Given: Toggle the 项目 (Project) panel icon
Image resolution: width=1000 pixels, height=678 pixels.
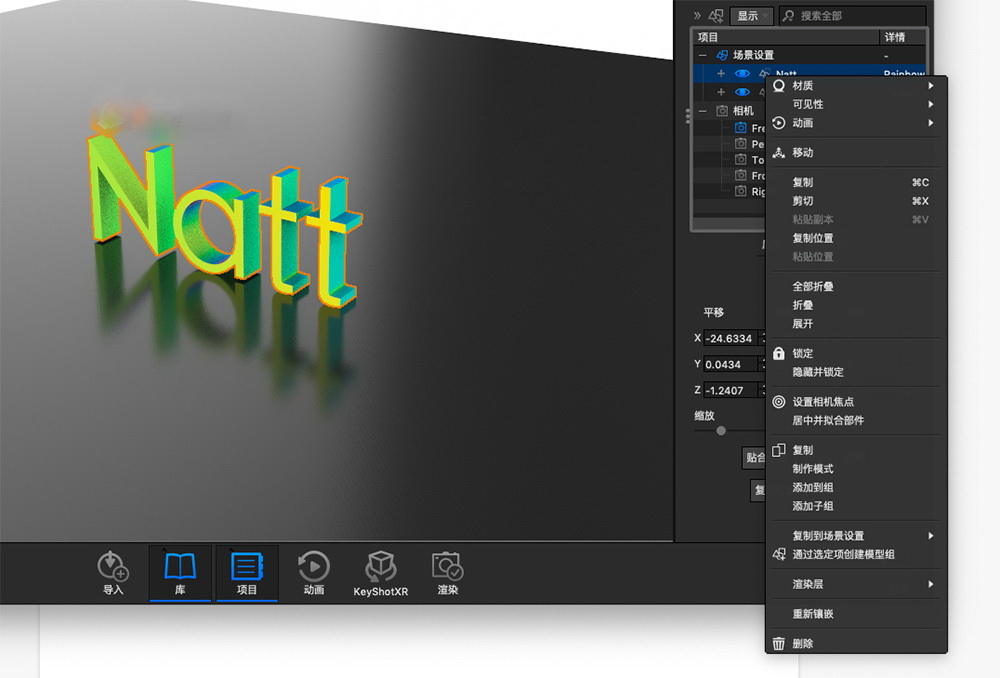Looking at the screenshot, I should pyautogui.click(x=247, y=572).
